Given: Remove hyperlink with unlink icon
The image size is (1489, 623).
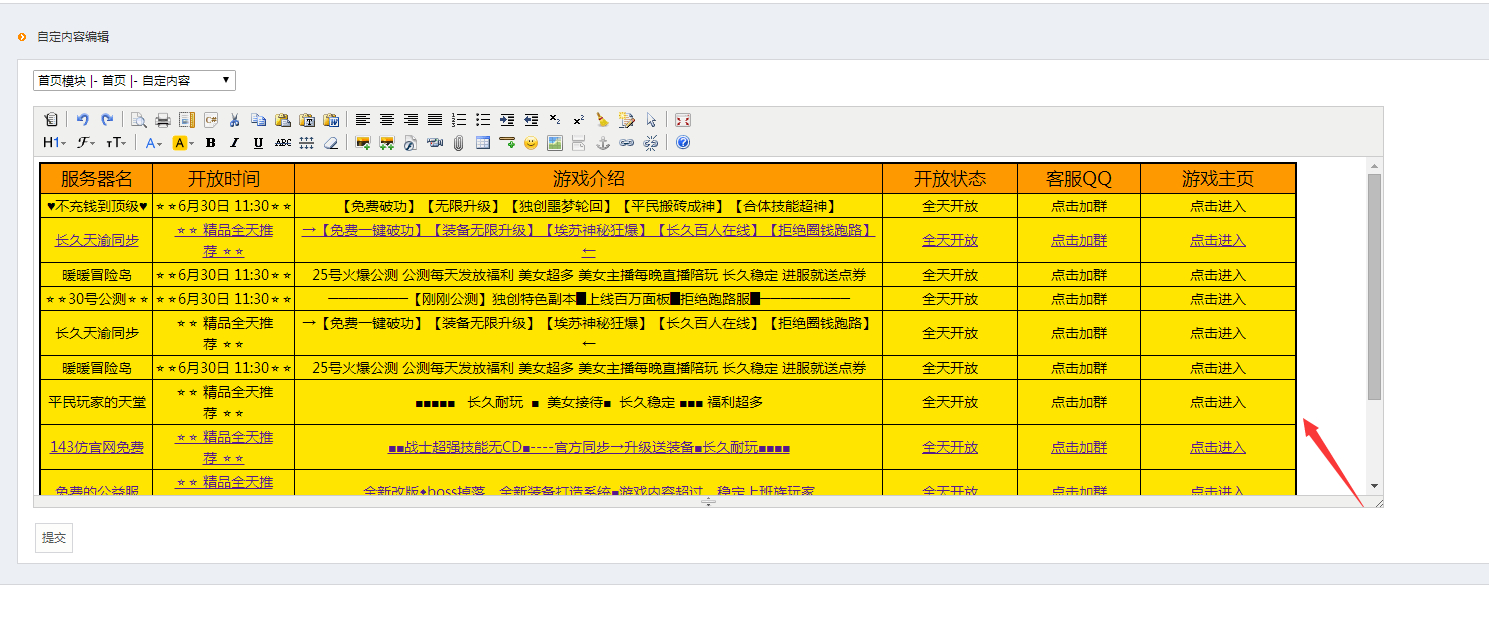Looking at the screenshot, I should click(651, 143).
